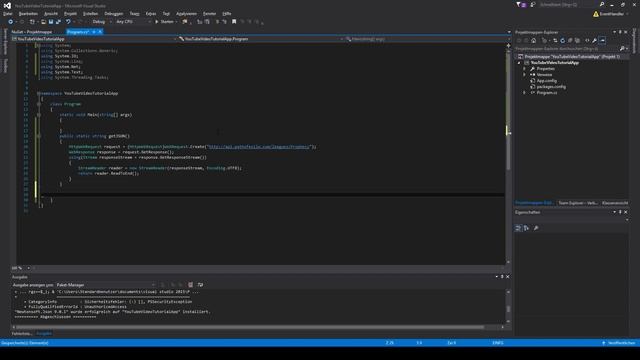Screen dimensions: 640x360
Task: Click the navigate backward toolbar icon
Action: pos(11,22)
